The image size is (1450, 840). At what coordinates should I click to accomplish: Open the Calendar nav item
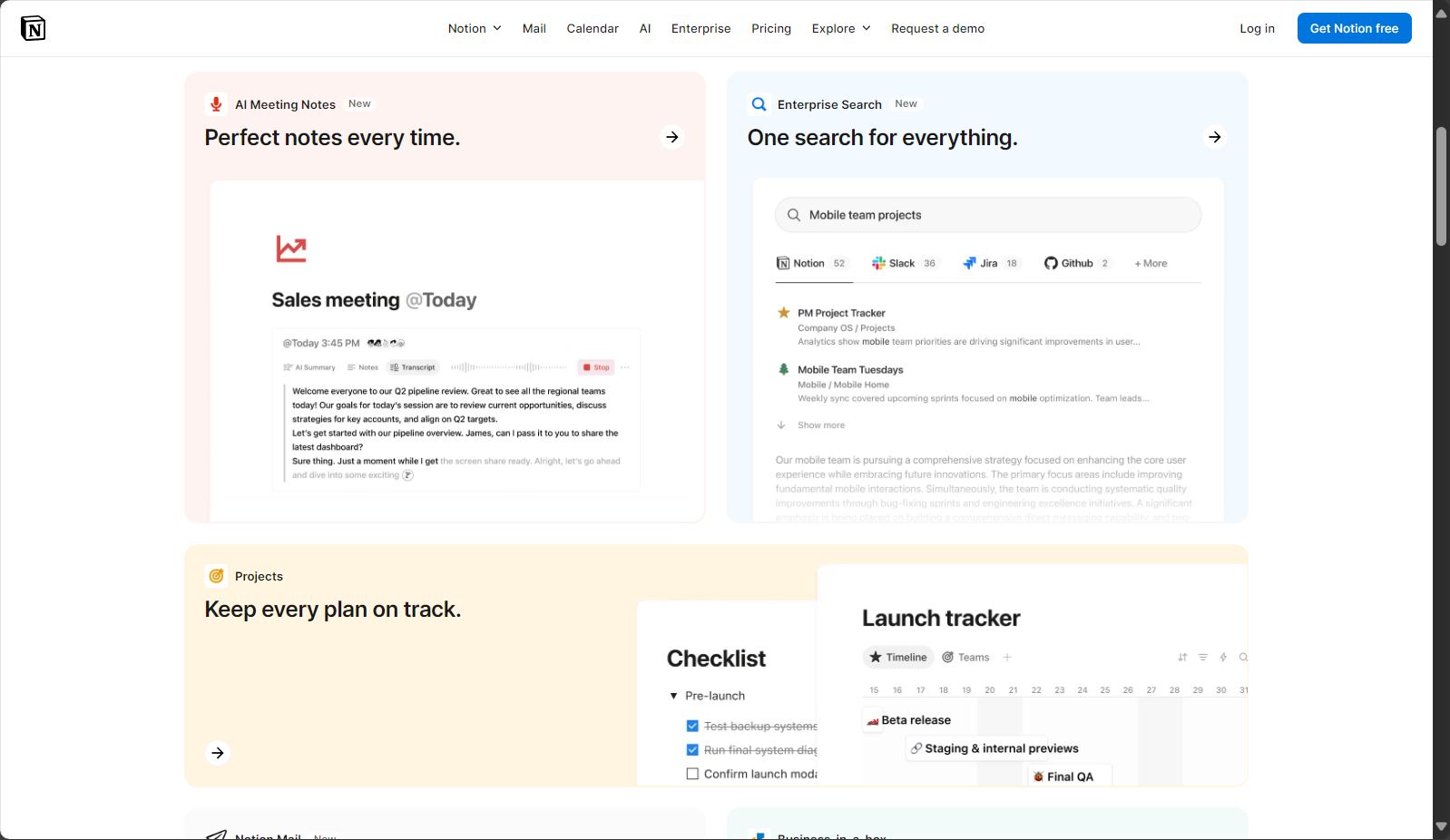point(593,28)
